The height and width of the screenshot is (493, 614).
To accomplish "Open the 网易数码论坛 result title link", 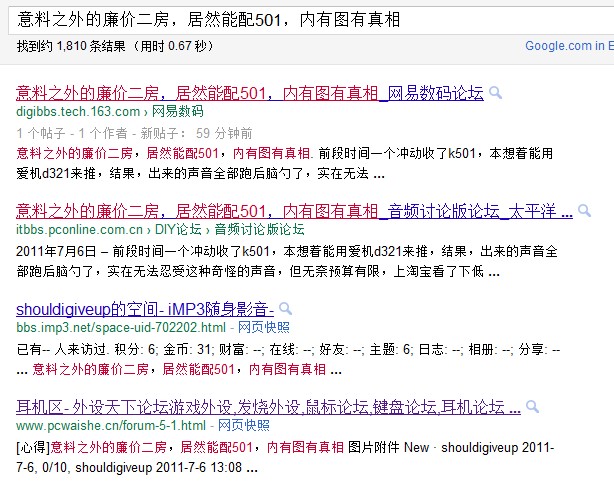I will click(x=250, y=93).
